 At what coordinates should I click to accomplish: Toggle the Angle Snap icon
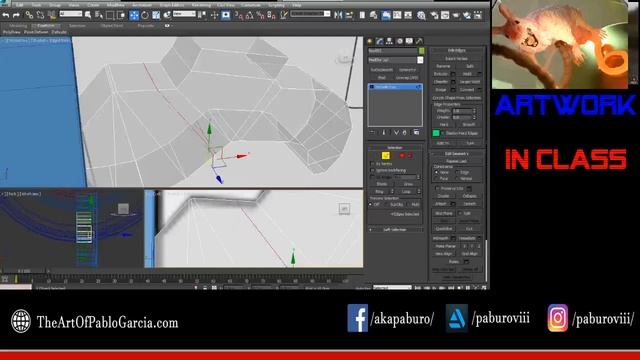click(249, 16)
